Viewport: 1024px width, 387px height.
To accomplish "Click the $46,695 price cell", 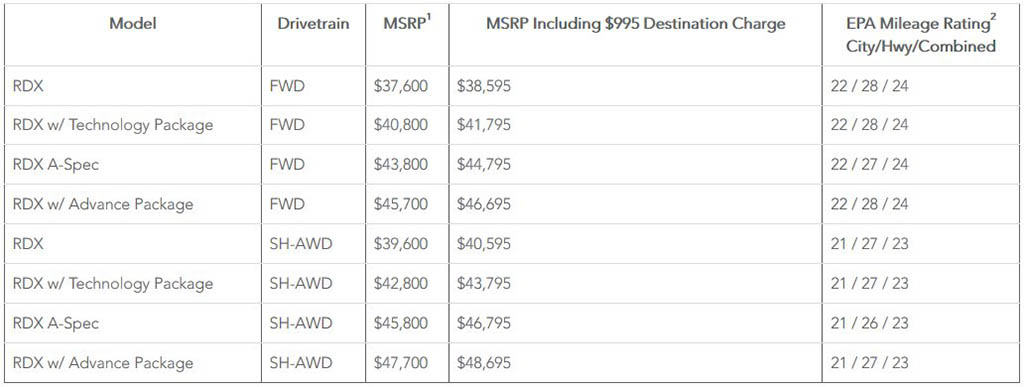I will [x=484, y=204].
